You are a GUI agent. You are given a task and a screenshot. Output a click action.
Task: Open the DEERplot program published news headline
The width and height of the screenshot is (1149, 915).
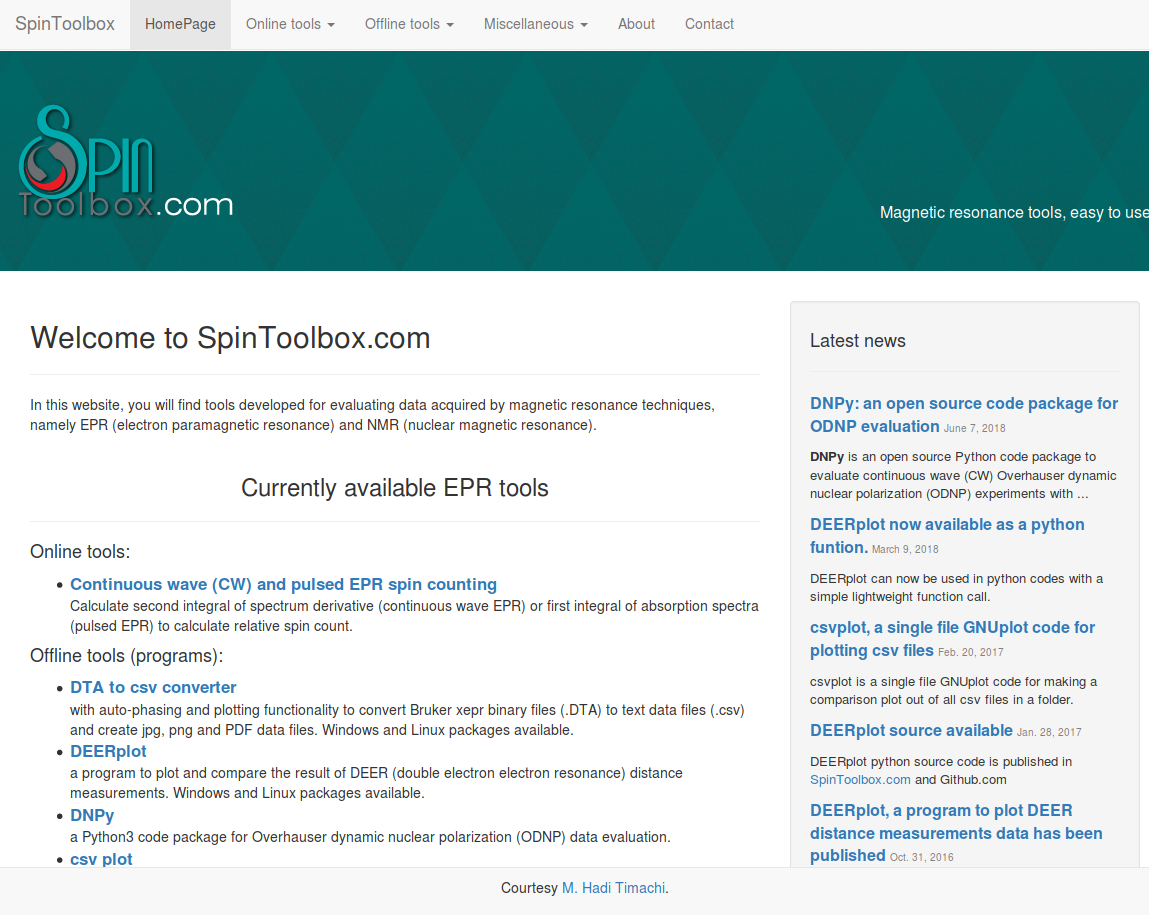[956, 833]
